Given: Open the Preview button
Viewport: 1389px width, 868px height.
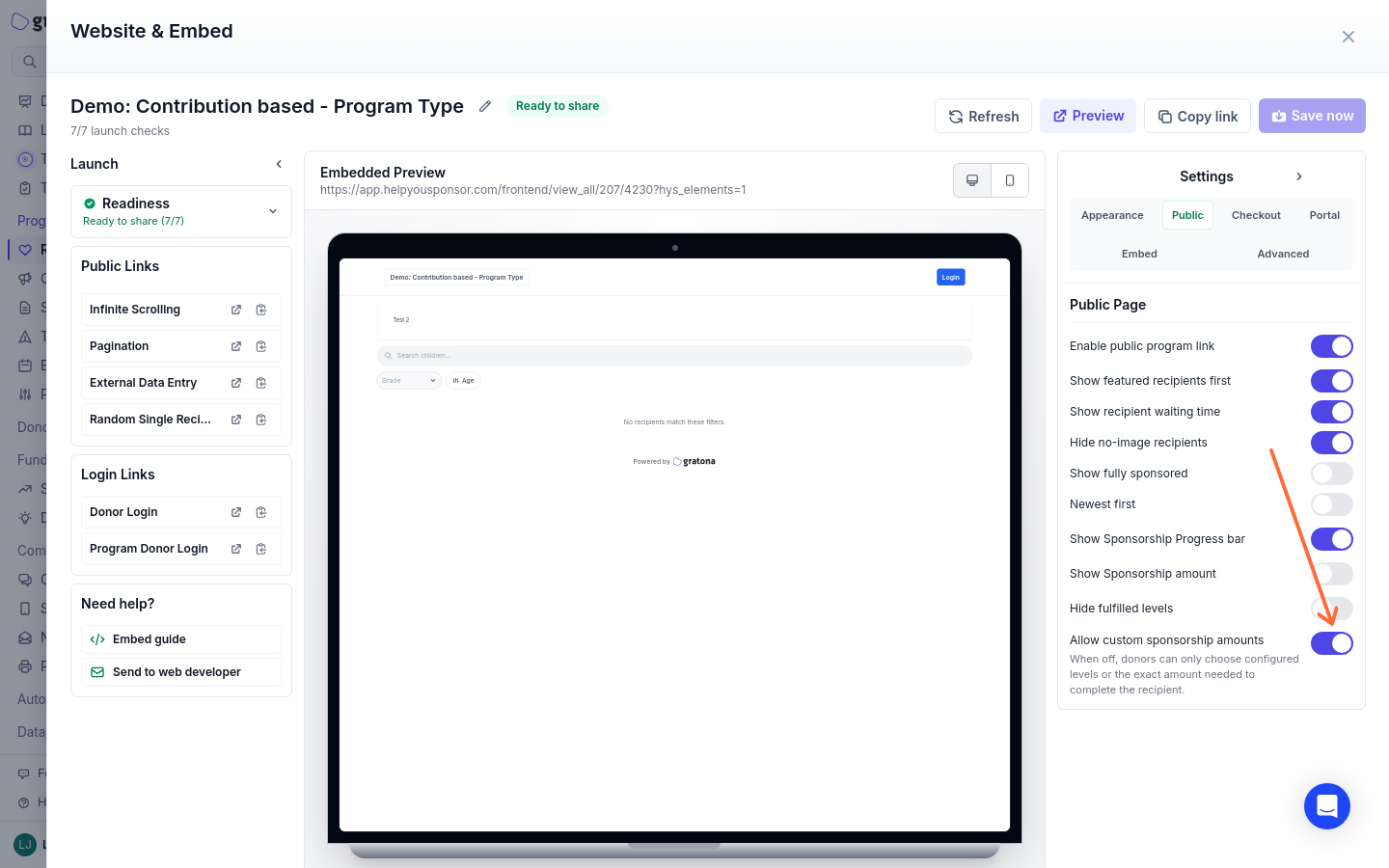Looking at the screenshot, I should (1088, 116).
